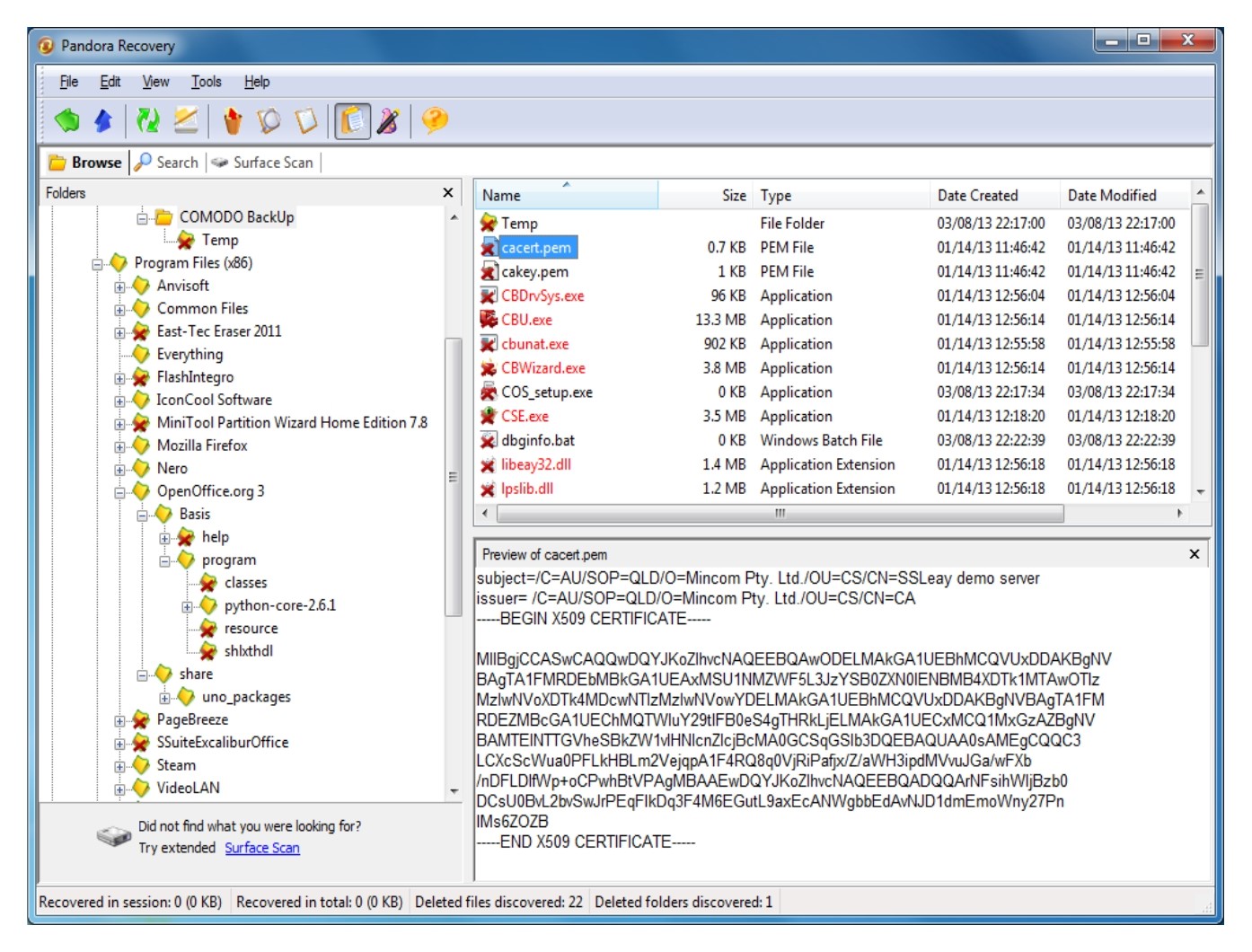The width and height of the screenshot is (1252, 952).
Task: Follow the Surface Scan link
Action: pyautogui.click(x=262, y=848)
